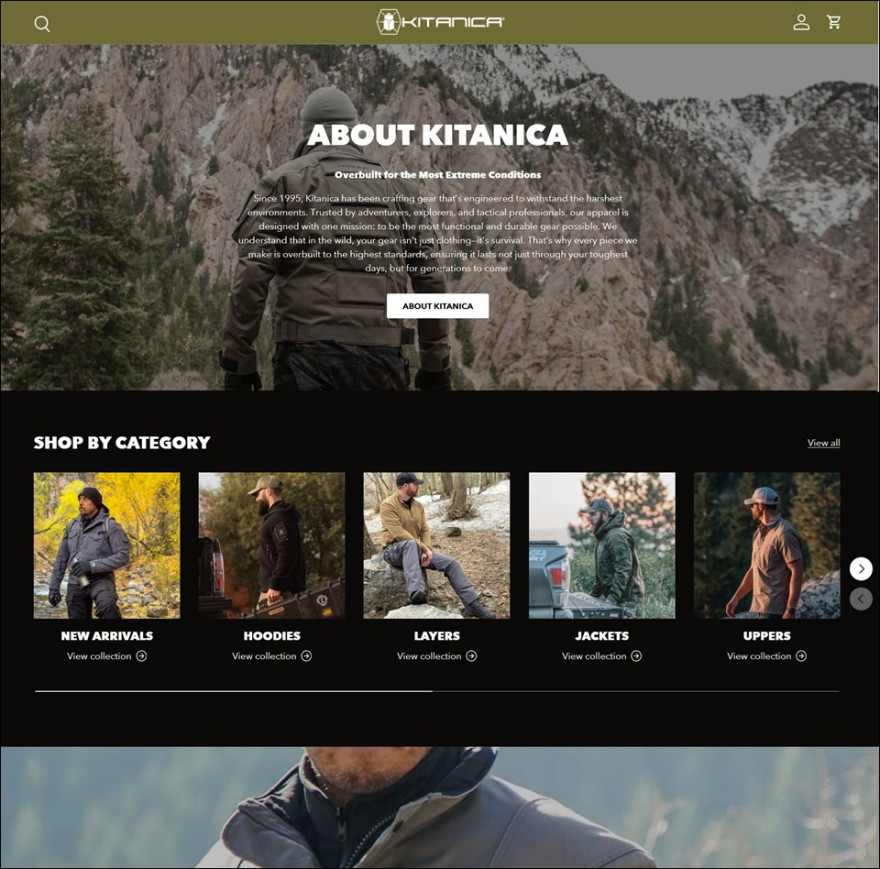Open the account profile icon
The height and width of the screenshot is (869, 880).
801,22
